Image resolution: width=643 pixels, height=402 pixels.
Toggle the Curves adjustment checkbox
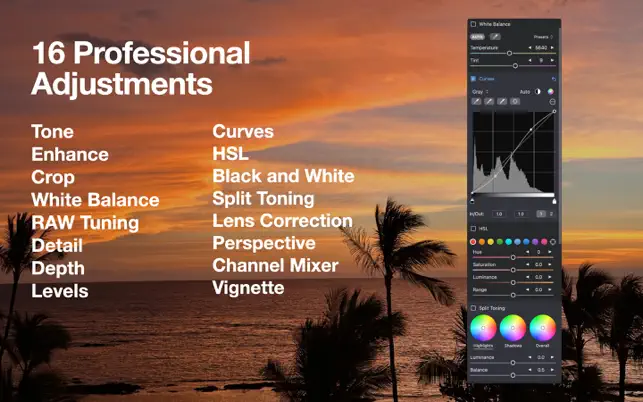point(473,79)
